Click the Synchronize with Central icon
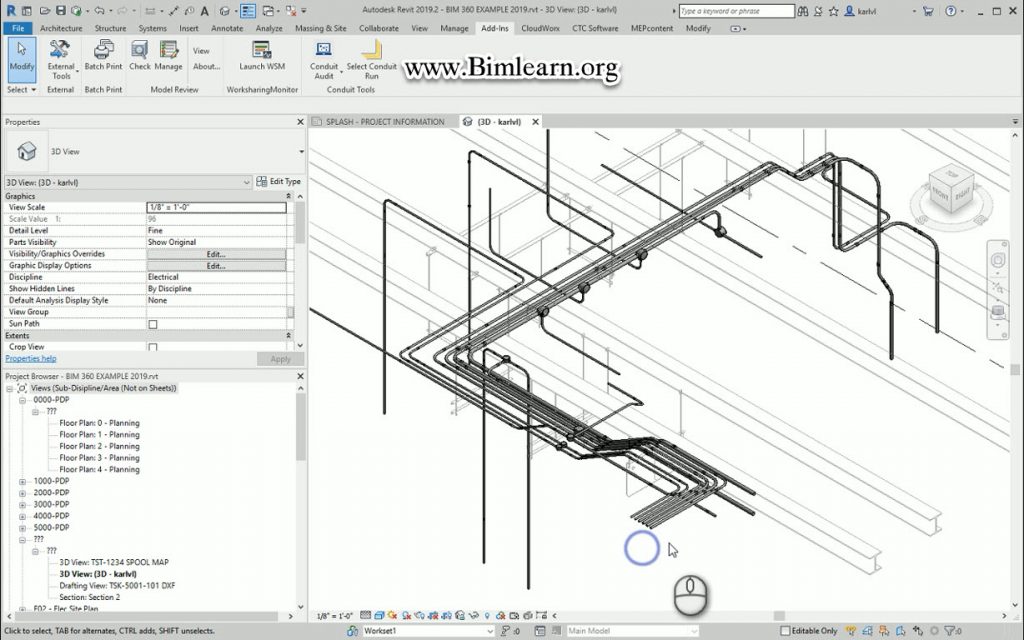 tap(76, 11)
